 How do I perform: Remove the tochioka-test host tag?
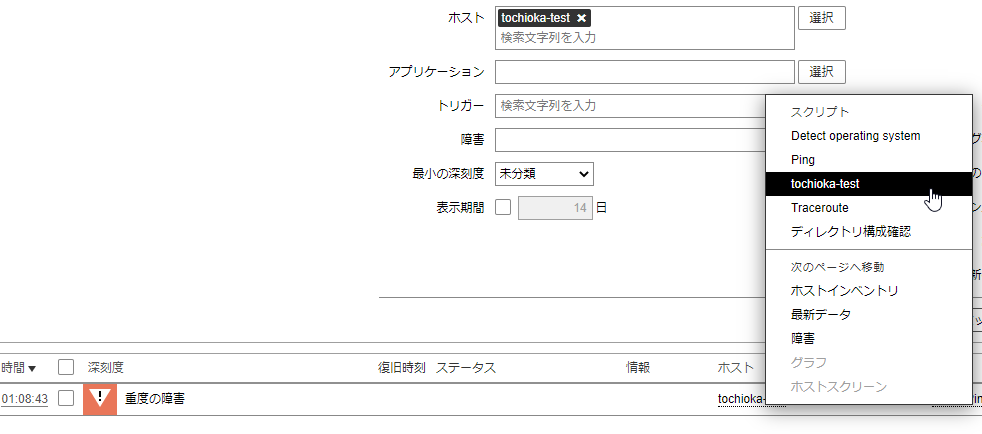coord(582,18)
